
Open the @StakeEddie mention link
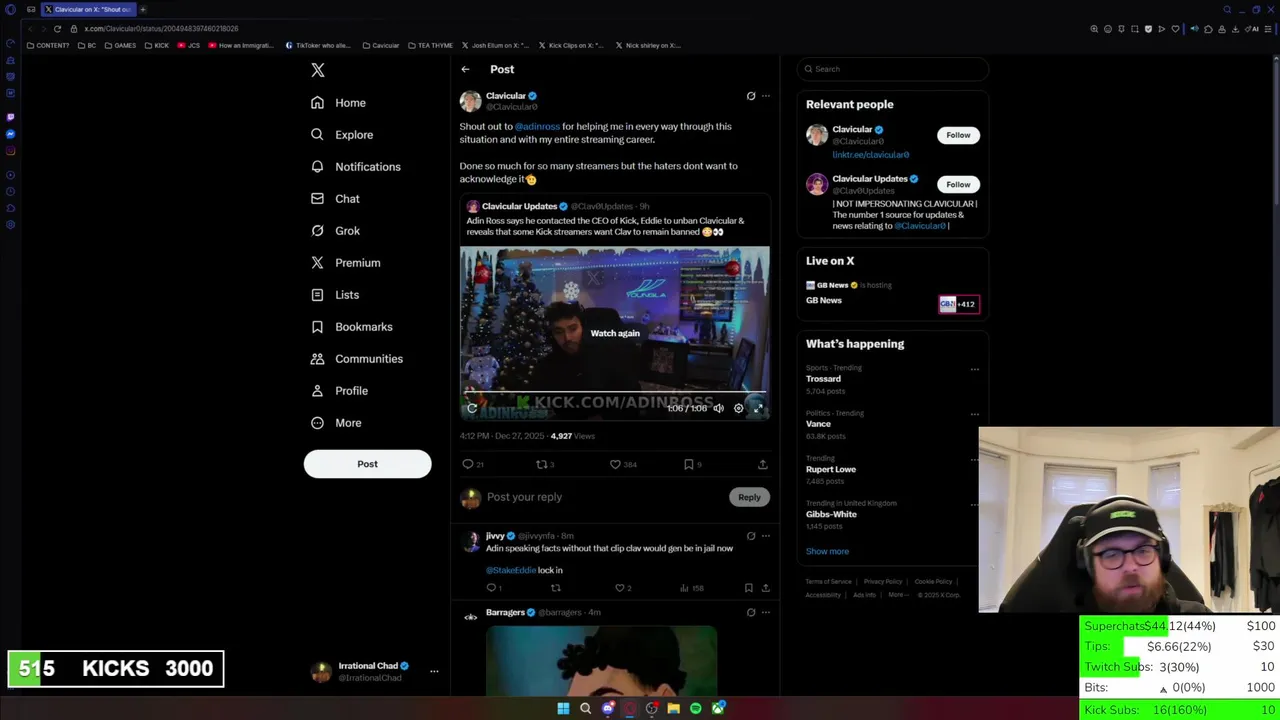(x=511, y=570)
